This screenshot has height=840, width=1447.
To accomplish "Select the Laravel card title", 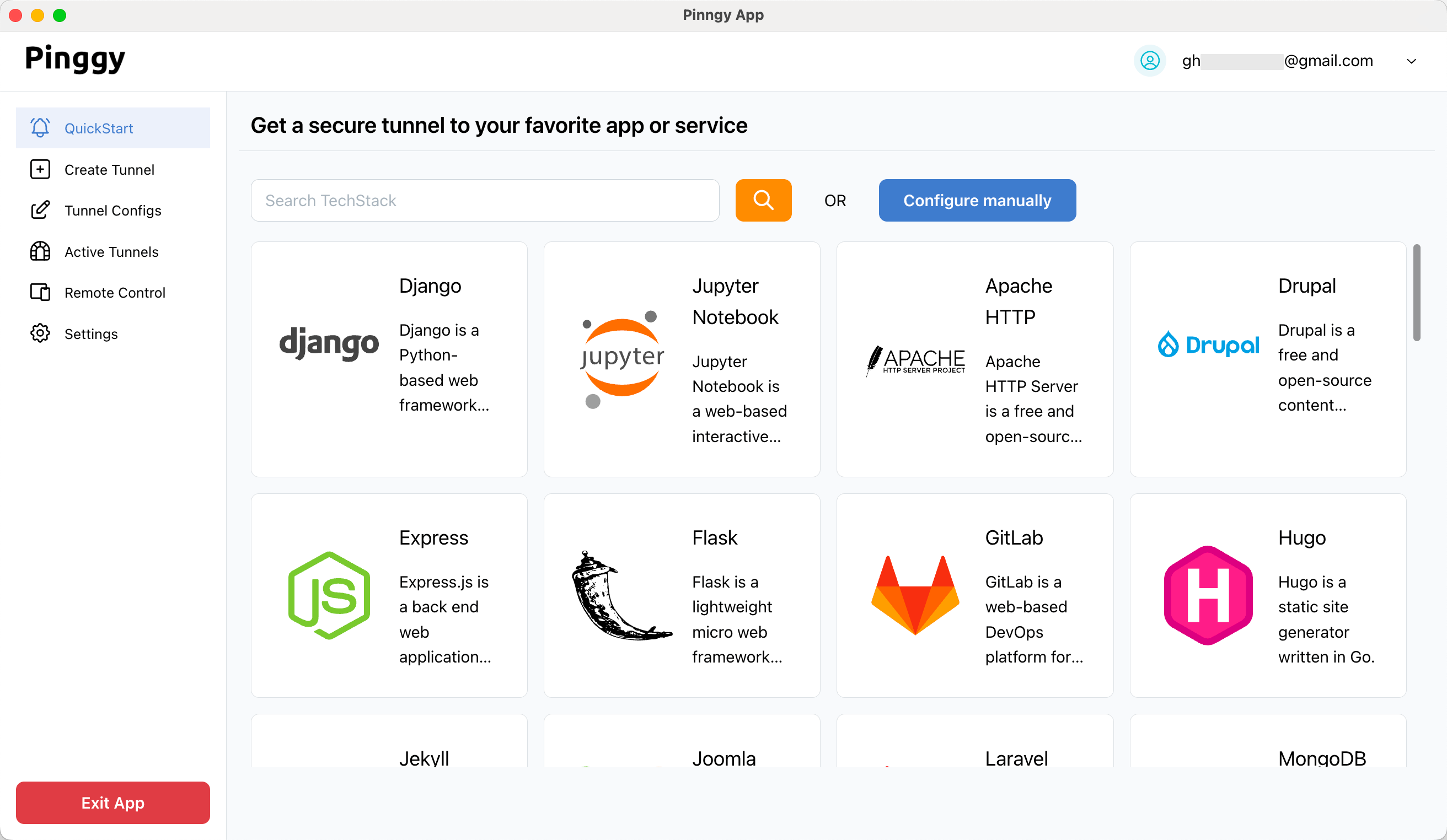I will pyautogui.click(x=1016, y=758).
